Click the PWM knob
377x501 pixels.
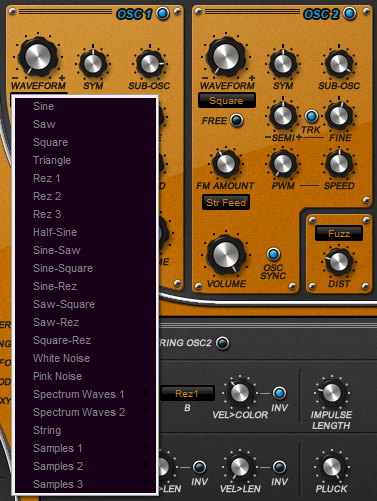click(283, 164)
